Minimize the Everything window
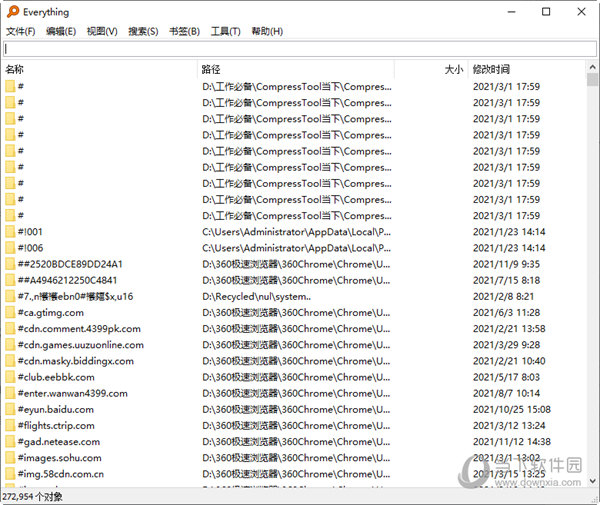600x505 pixels. [x=511, y=12]
